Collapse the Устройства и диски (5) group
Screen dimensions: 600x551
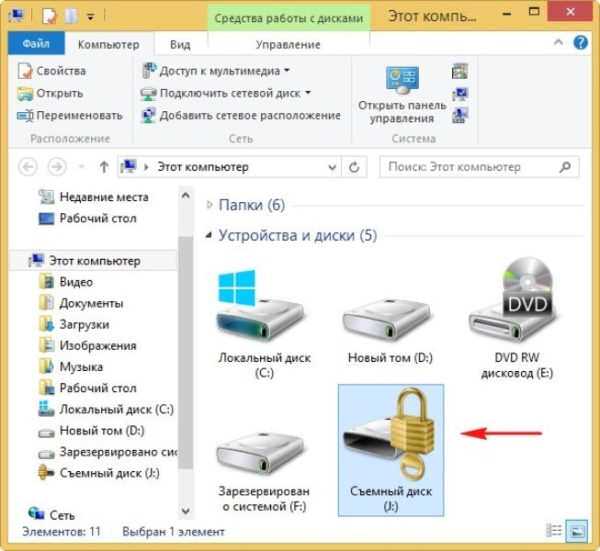(x=209, y=235)
